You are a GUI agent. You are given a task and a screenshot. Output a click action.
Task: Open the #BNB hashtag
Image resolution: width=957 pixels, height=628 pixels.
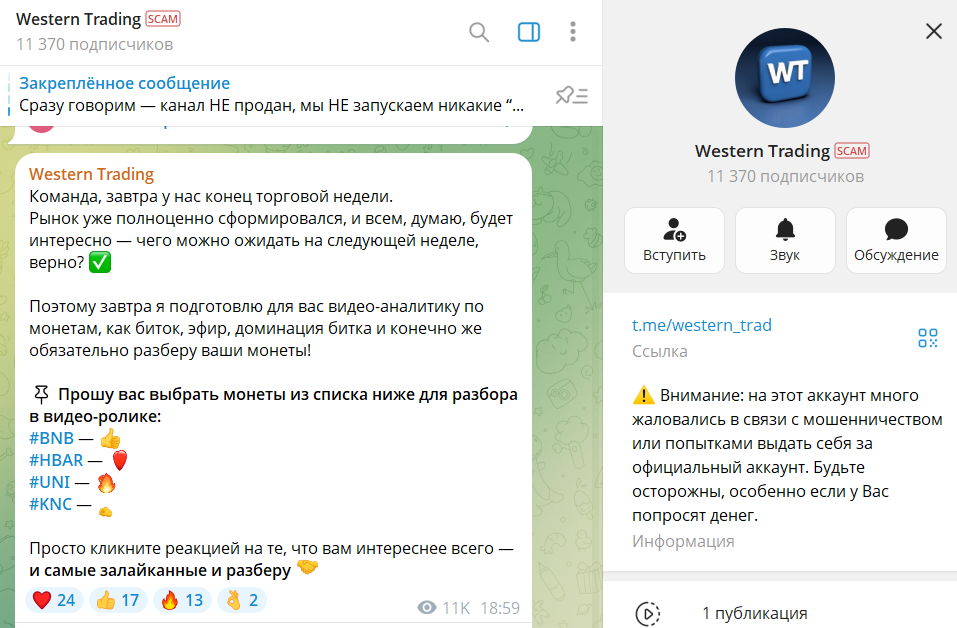click(51, 438)
